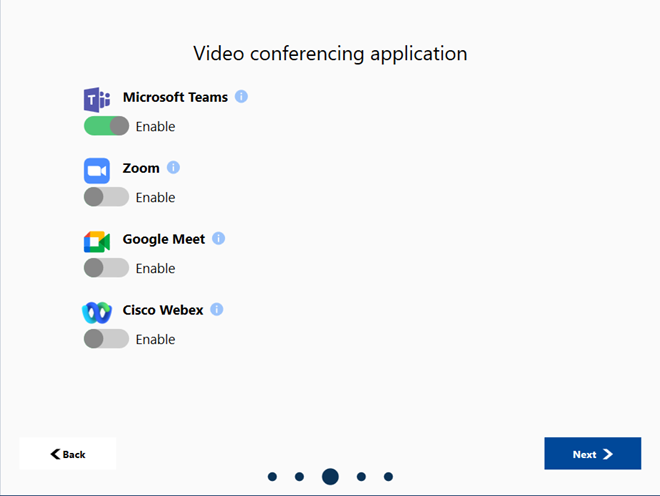The width and height of the screenshot is (660, 496).
Task: Click the Enable label next to Zoom toggle
Action: click(x=155, y=198)
